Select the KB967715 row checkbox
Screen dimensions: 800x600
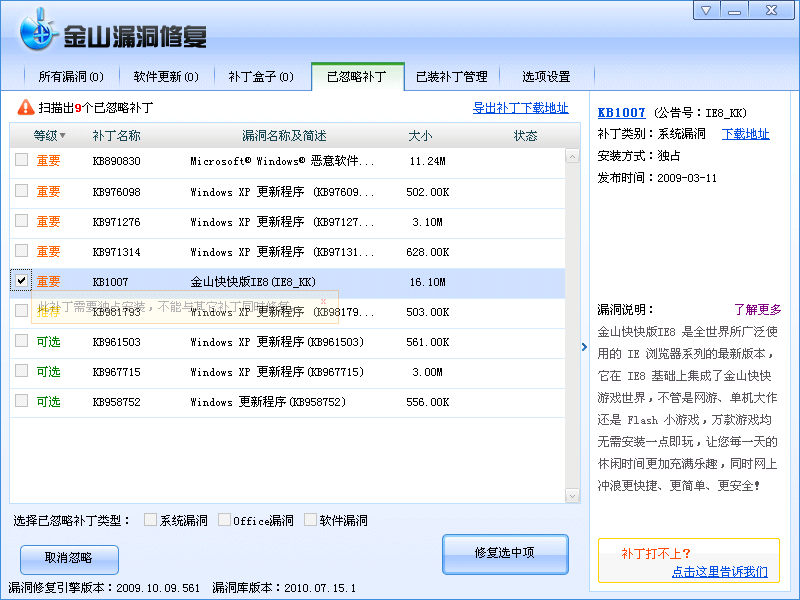21,370
